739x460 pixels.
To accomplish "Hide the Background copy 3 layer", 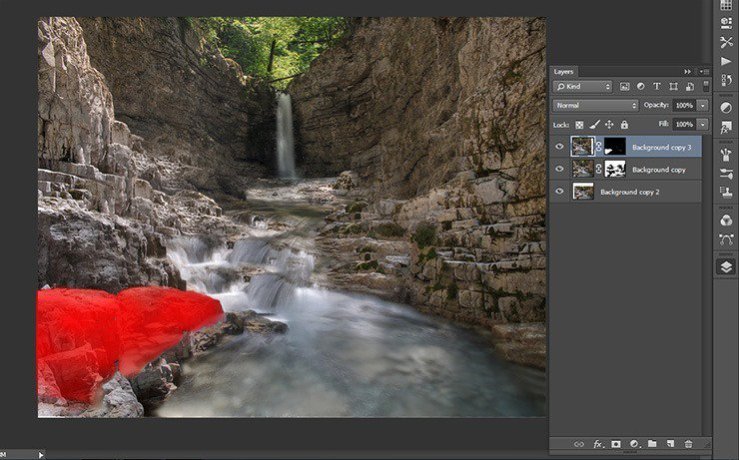I will [560, 146].
